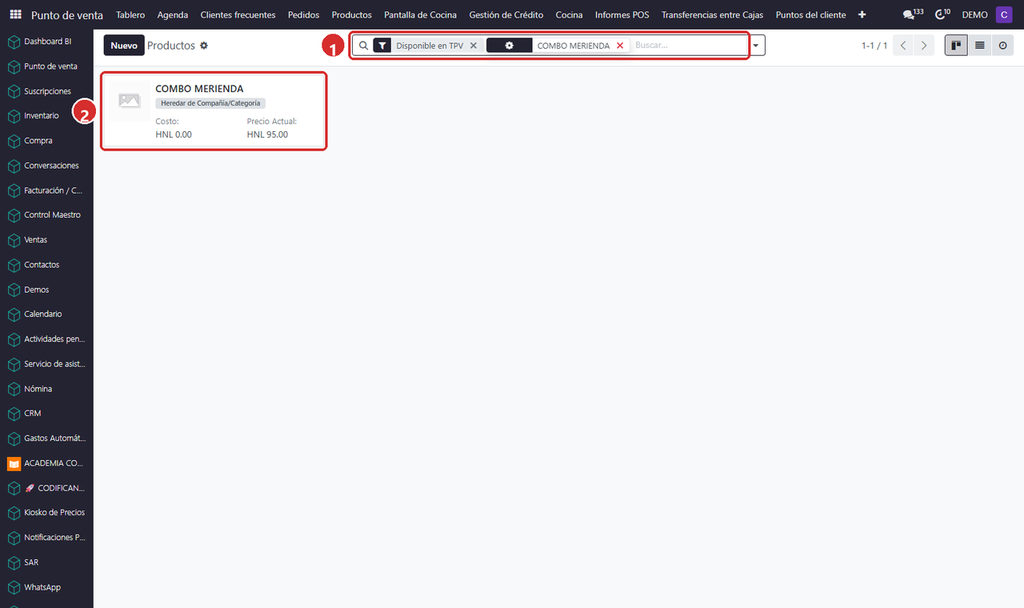The height and width of the screenshot is (608, 1024).
Task: Open WhatsApp sidebar app
Action: click(46, 587)
